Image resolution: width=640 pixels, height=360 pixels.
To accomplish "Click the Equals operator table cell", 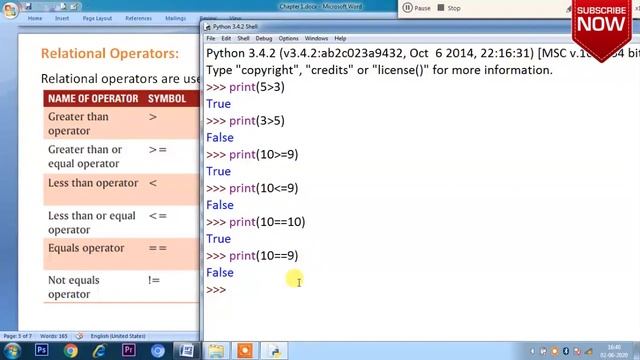I will [86, 248].
